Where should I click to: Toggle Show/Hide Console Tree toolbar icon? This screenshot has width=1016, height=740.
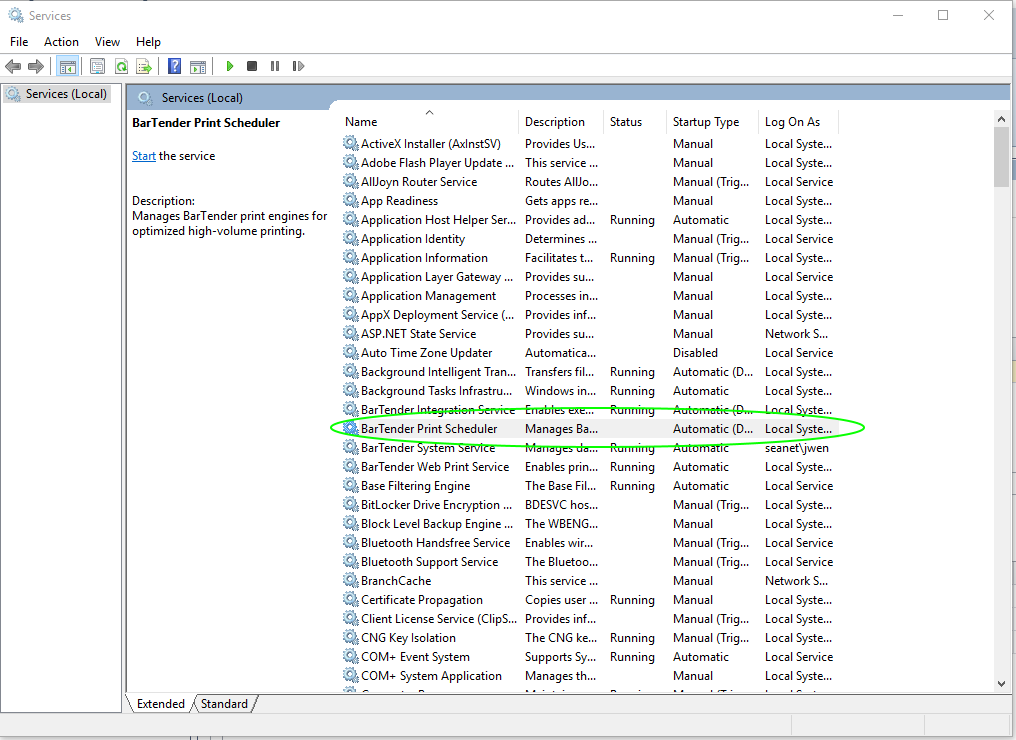click(67, 66)
